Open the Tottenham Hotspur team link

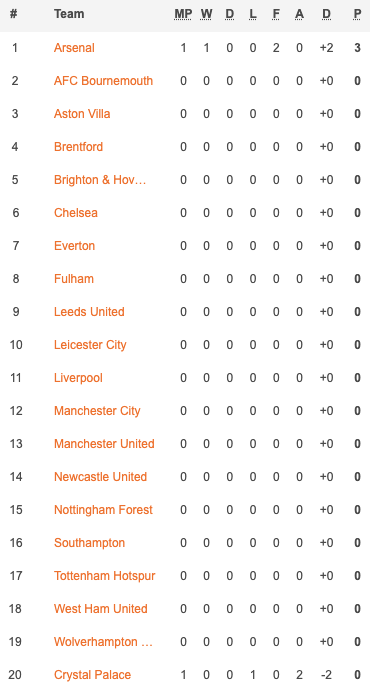104,576
